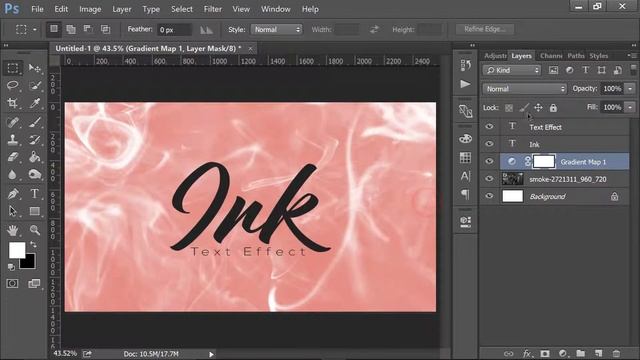Viewport: 640px width, 360px height.
Task: Close the Untitled-1 document tab
Action: [x=250, y=49]
